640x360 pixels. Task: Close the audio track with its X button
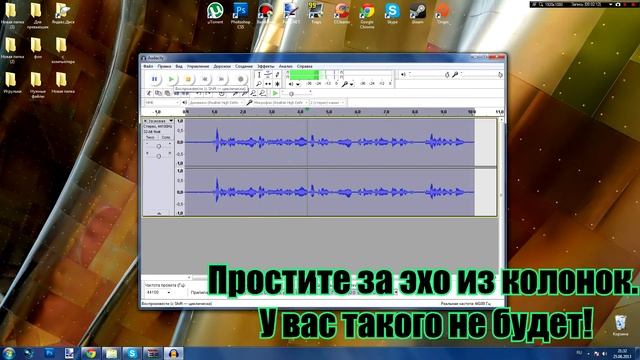(x=145, y=121)
